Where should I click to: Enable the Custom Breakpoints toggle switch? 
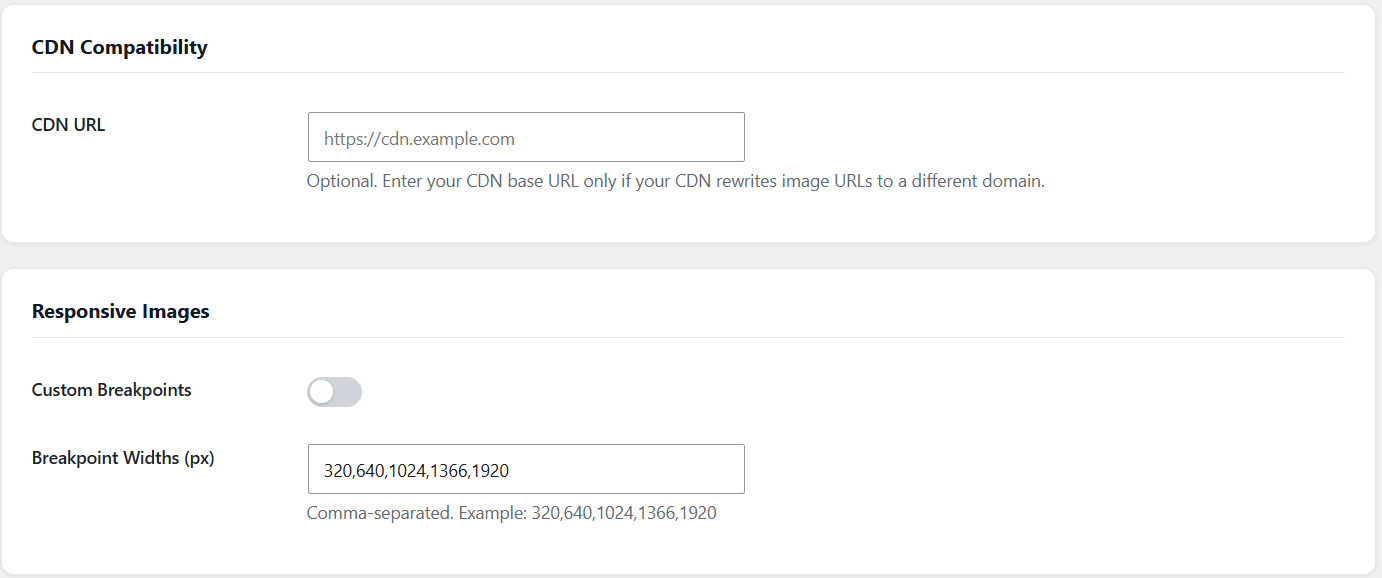click(334, 392)
